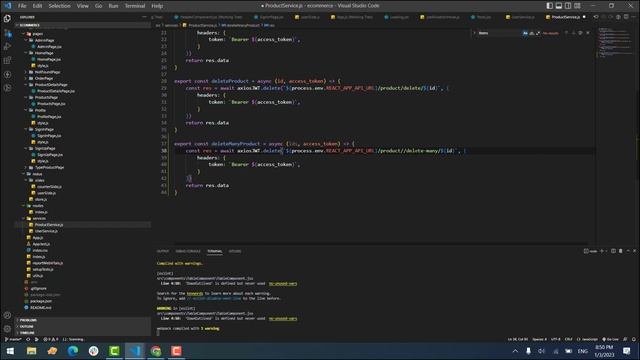Screen dimensions: 640x360
Task: Open the Terminal menu
Action: point(135,6)
